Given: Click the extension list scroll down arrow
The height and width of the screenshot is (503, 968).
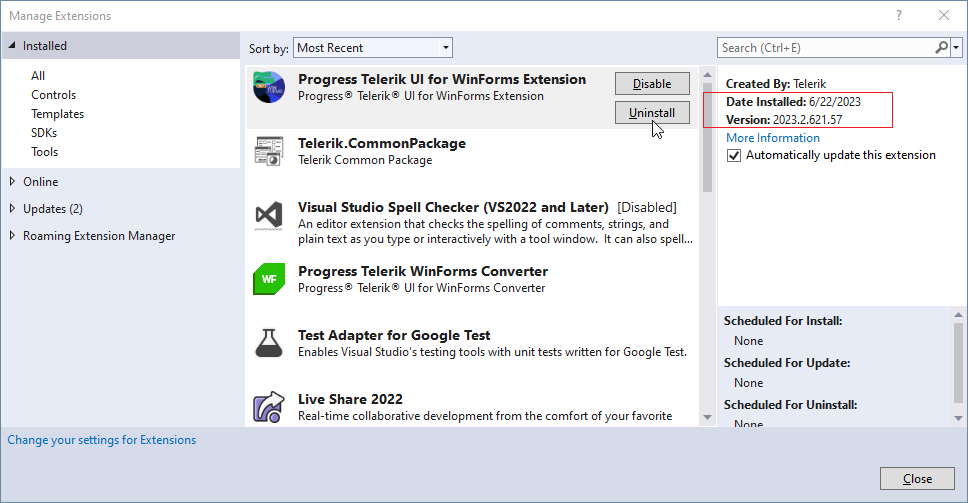Looking at the screenshot, I should pos(707,418).
